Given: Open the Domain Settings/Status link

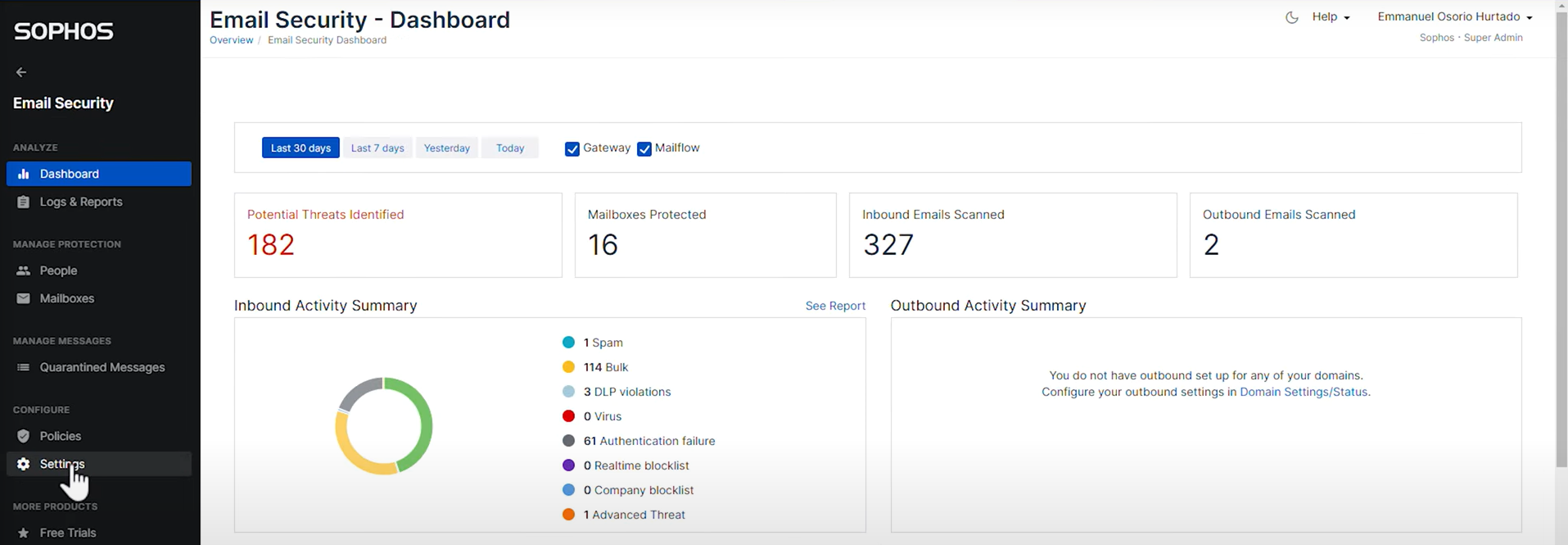Looking at the screenshot, I should [1304, 392].
